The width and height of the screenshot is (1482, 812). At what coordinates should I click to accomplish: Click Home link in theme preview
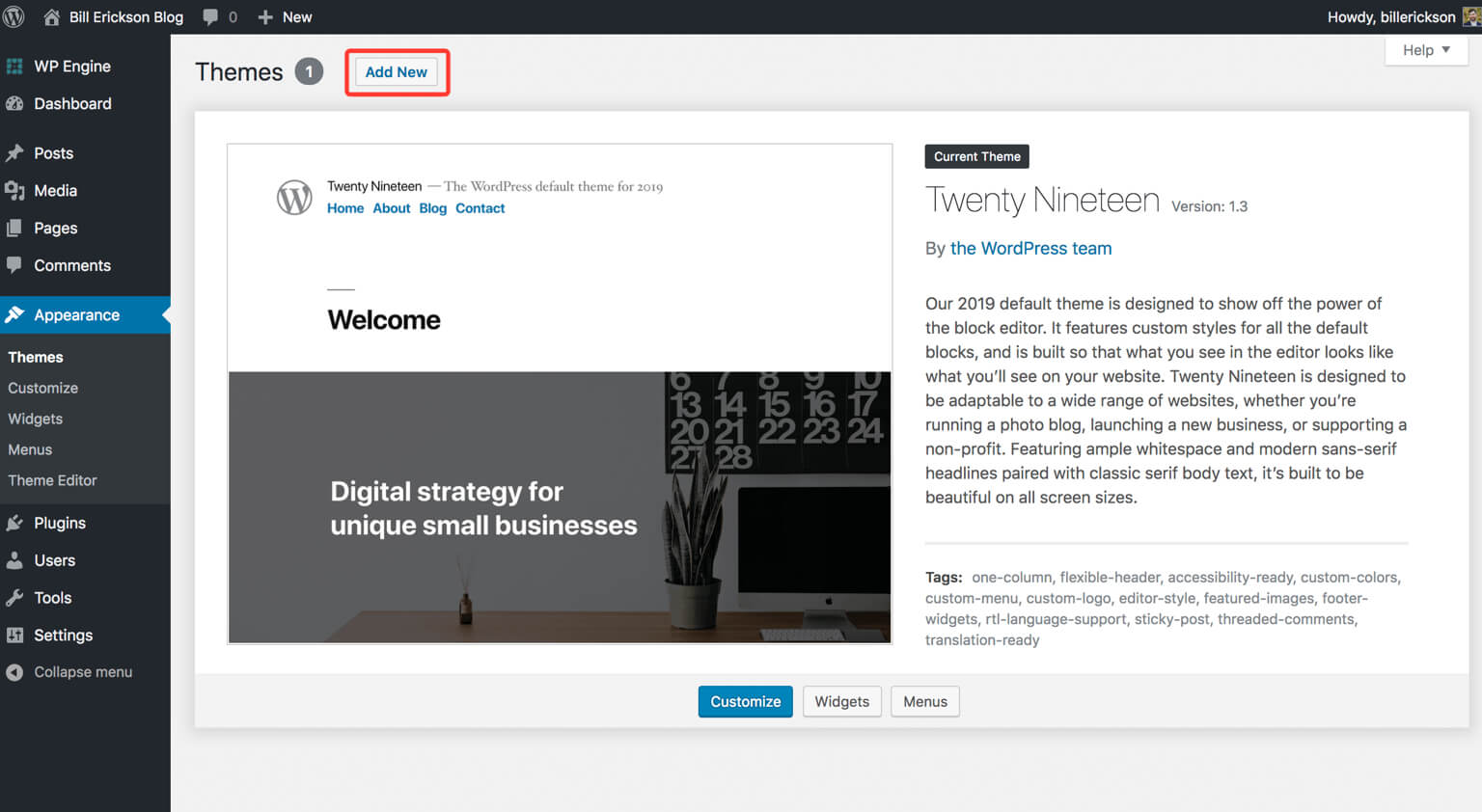pos(345,208)
